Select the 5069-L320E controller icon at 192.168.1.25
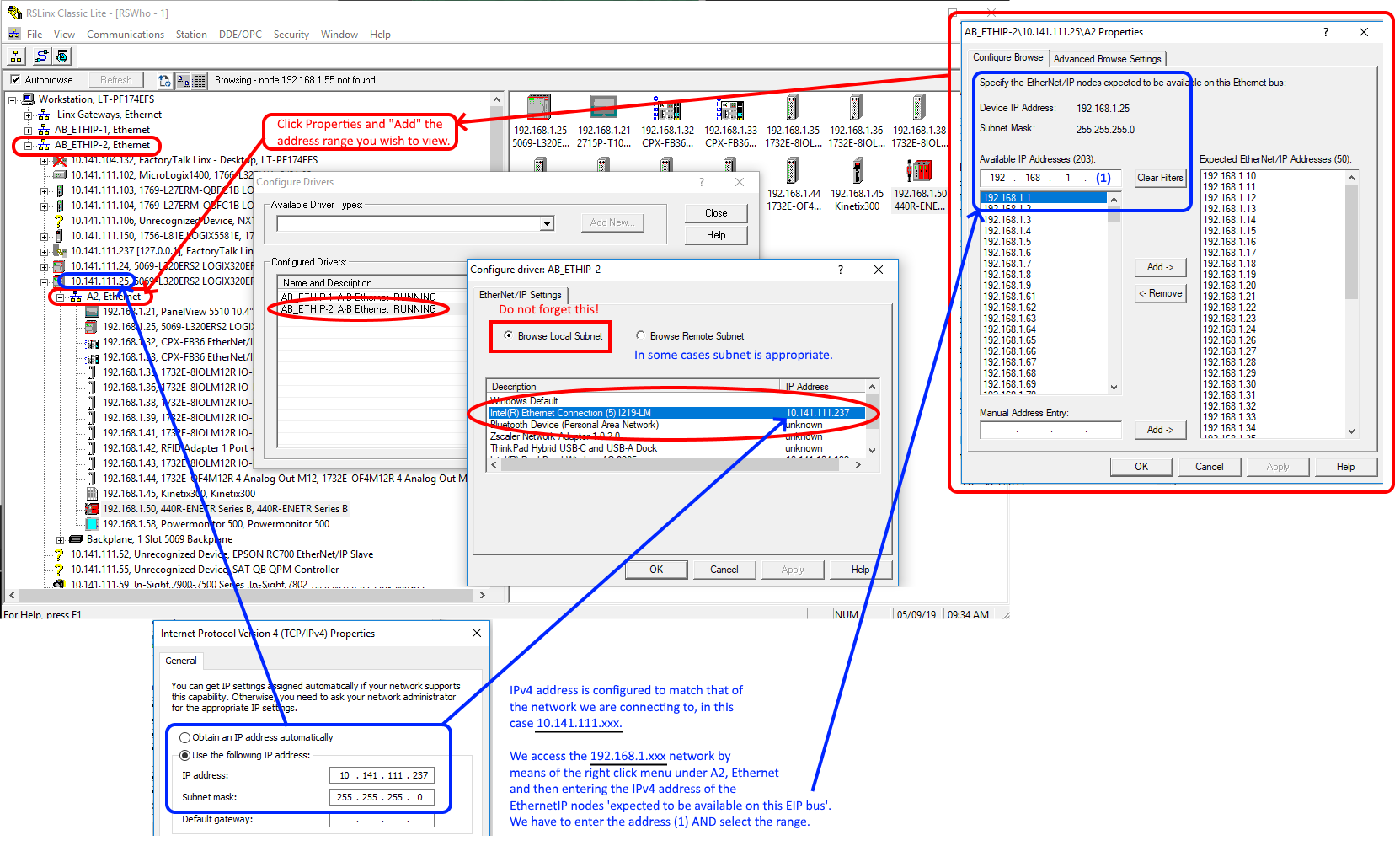This screenshot has width=1400, height=862. [x=539, y=108]
